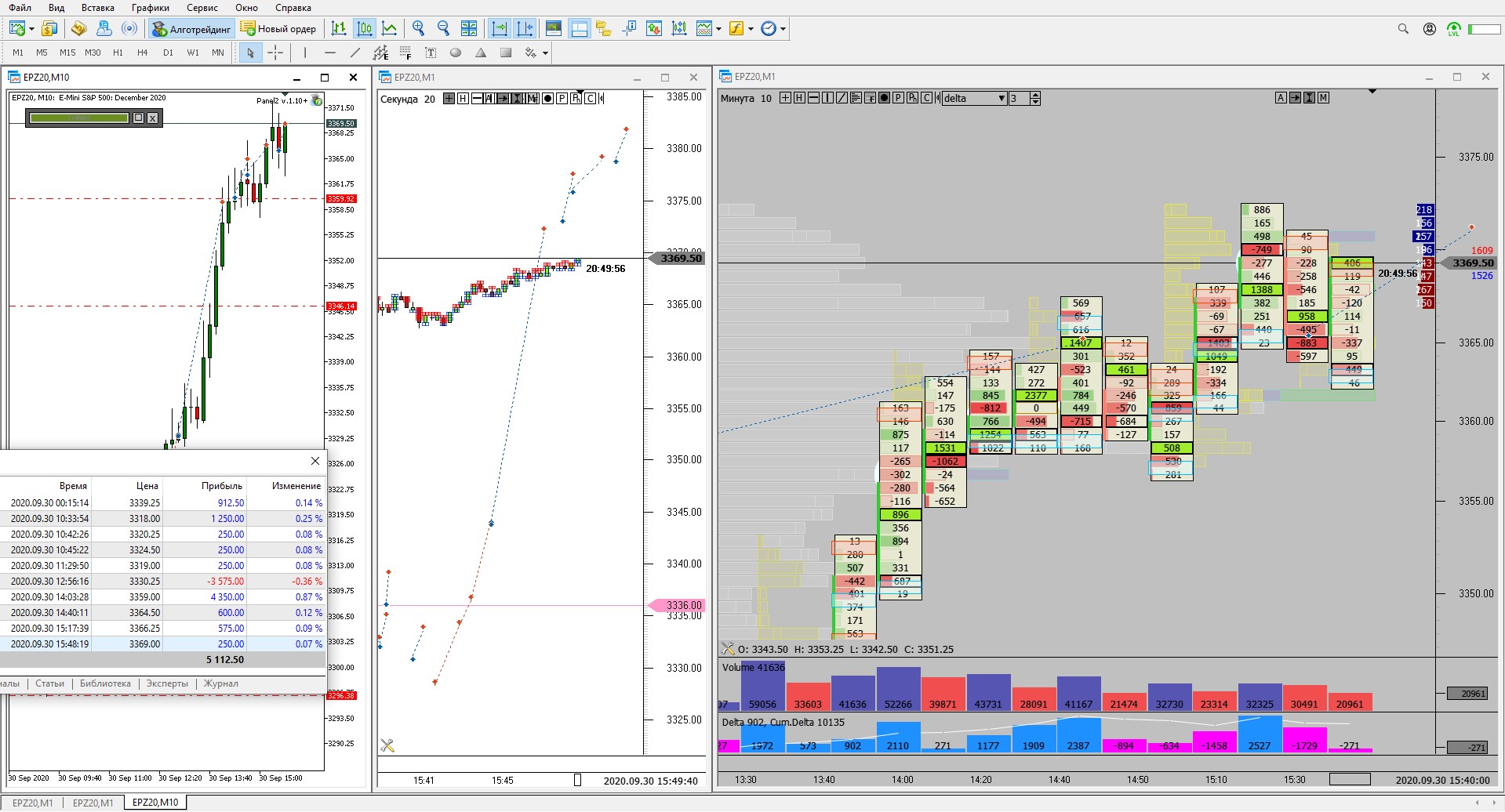Click the Новый ордер button
This screenshot has width=1505, height=812.
click(x=278, y=29)
